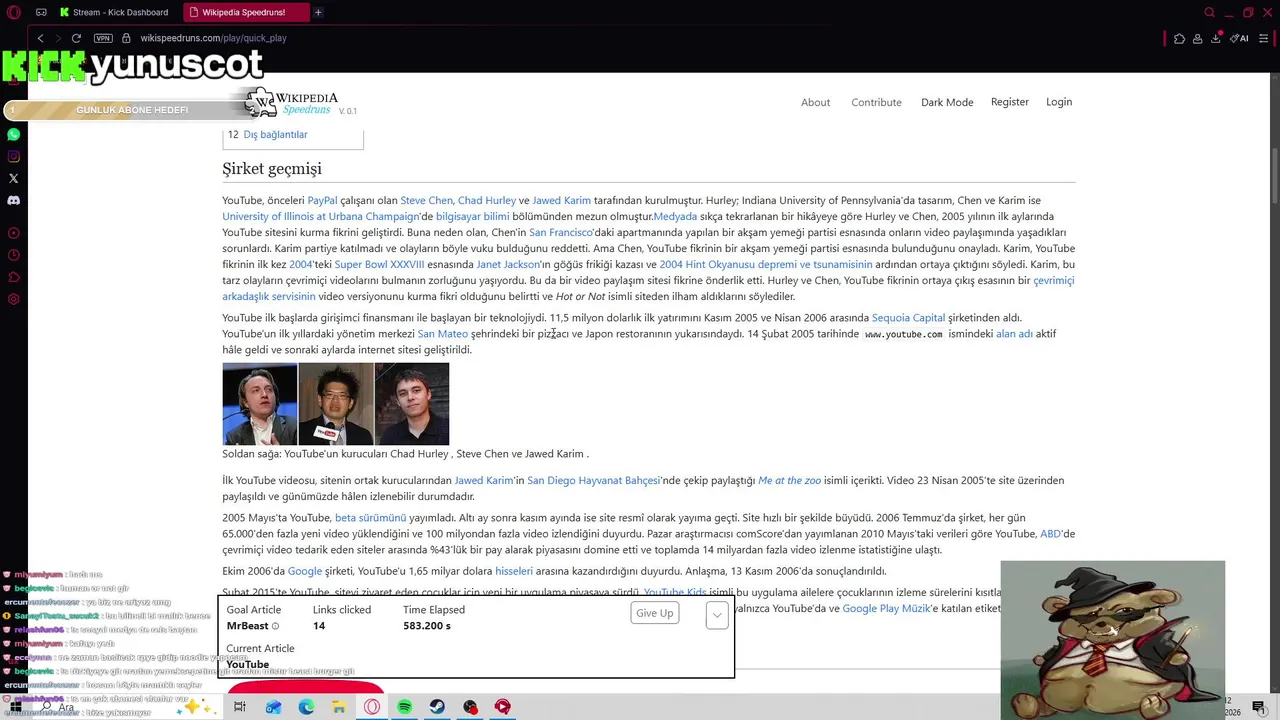
Task: Open the Google link
Action: coord(304,571)
